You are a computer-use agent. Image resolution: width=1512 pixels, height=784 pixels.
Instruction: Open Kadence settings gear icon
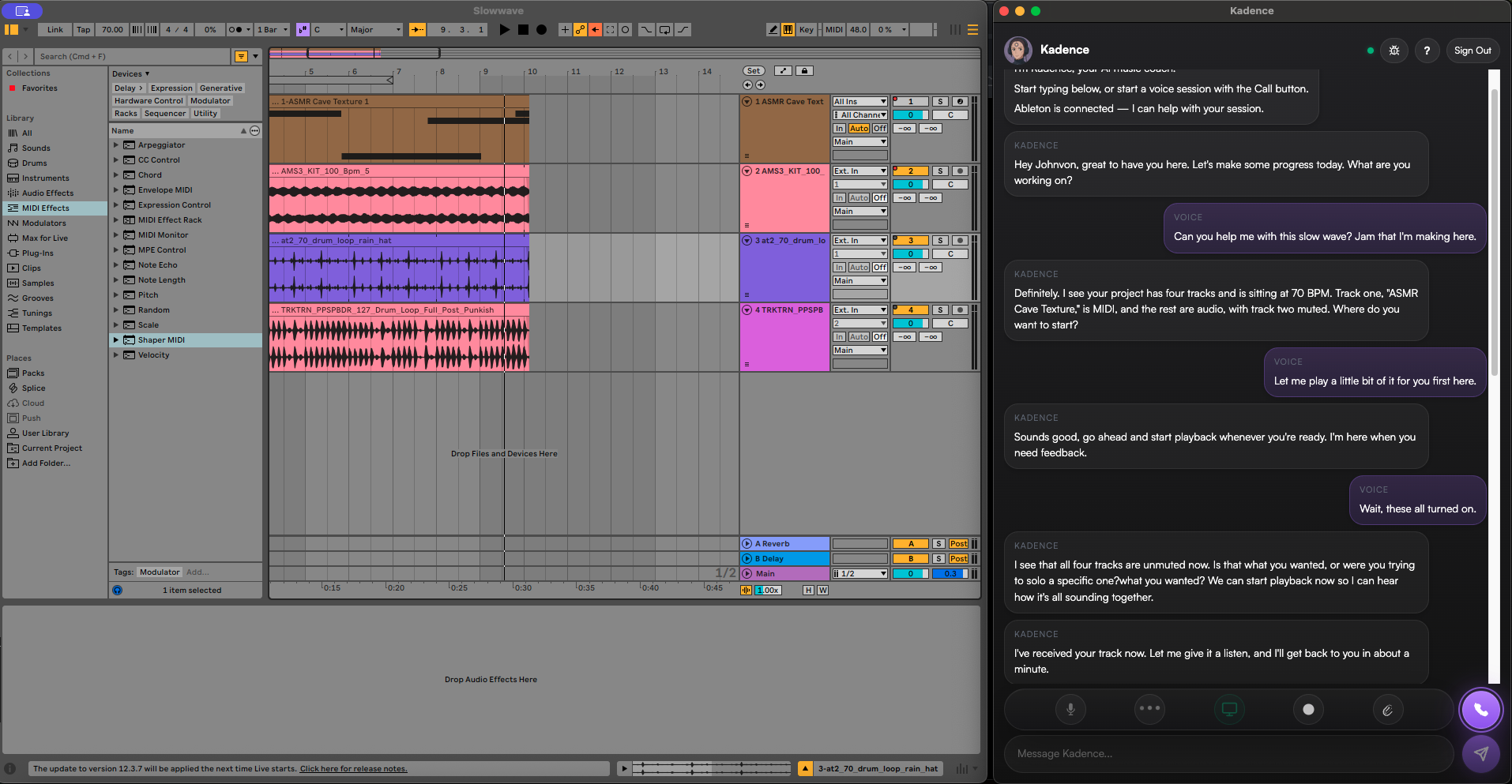coord(1394,50)
